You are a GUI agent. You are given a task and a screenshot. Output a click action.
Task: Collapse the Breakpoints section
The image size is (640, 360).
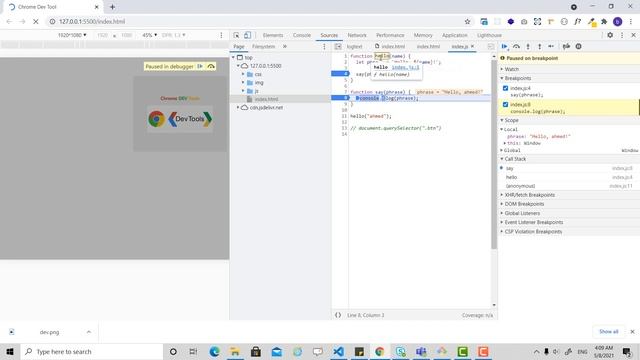(518, 78)
